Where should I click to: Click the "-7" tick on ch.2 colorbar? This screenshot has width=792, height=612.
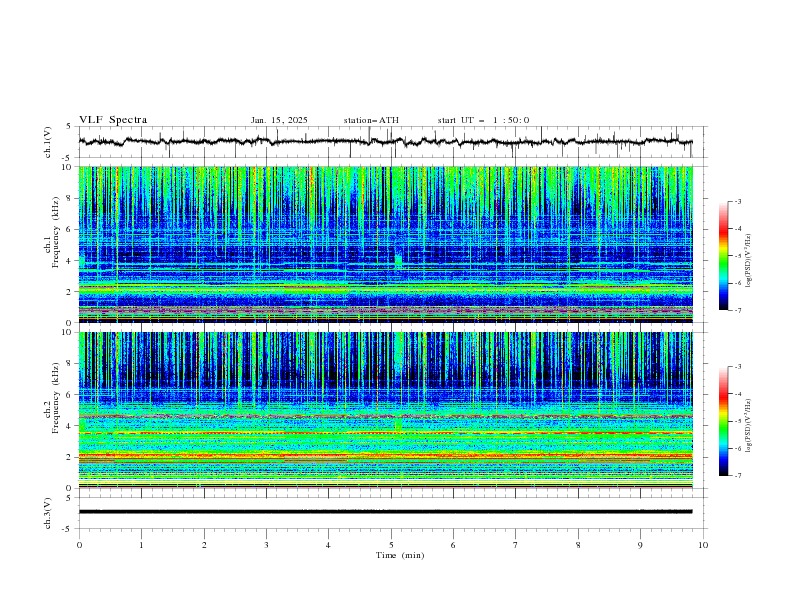[x=738, y=476]
